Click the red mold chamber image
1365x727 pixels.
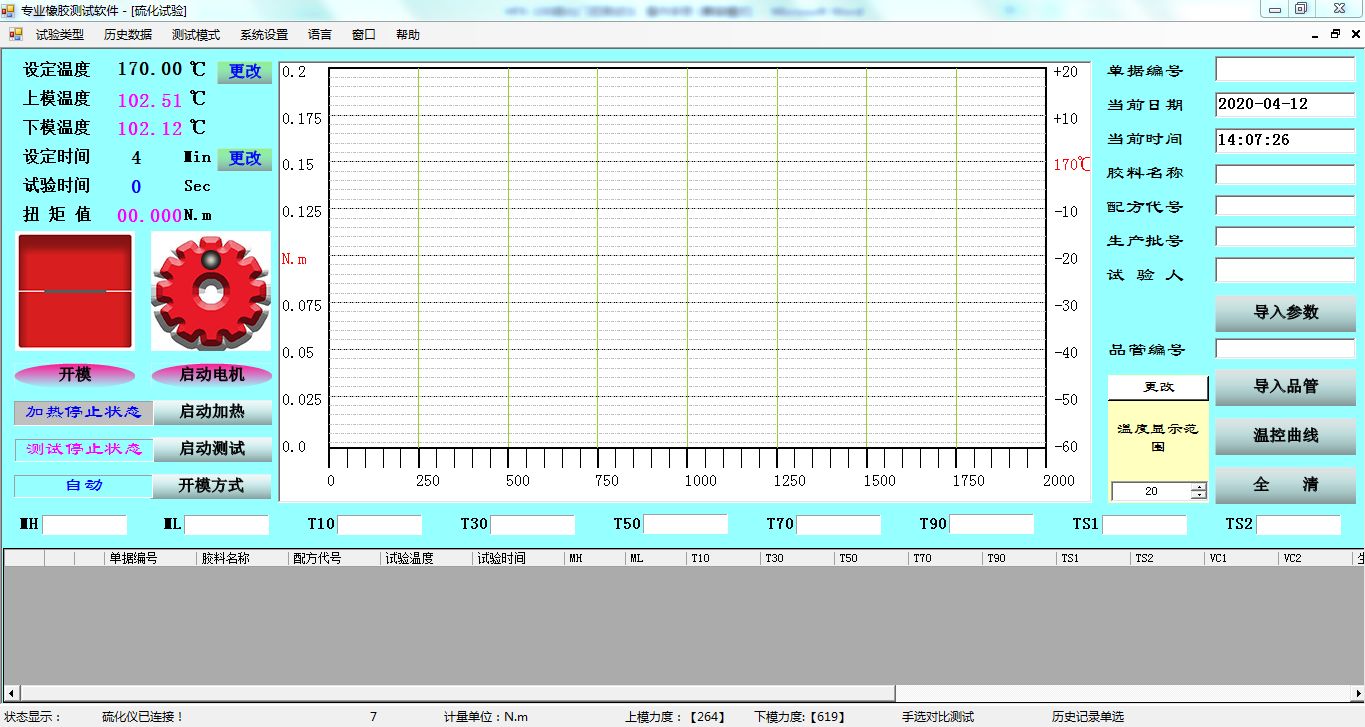(x=75, y=291)
